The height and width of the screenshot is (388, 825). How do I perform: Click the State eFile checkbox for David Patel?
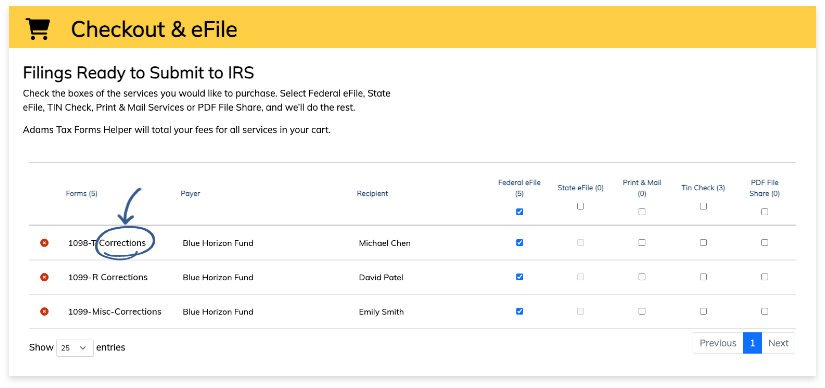tap(580, 277)
